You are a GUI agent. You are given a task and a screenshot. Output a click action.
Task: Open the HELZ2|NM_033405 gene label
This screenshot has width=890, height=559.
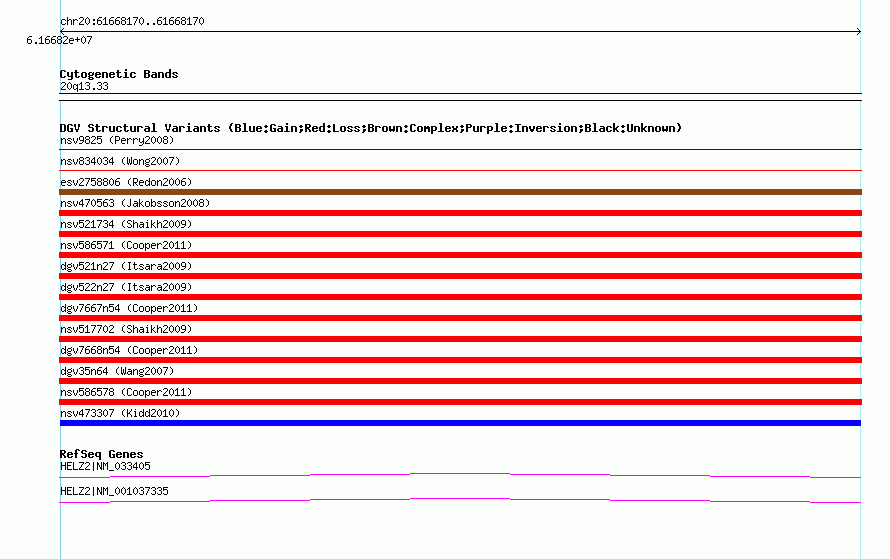(105, 466)
